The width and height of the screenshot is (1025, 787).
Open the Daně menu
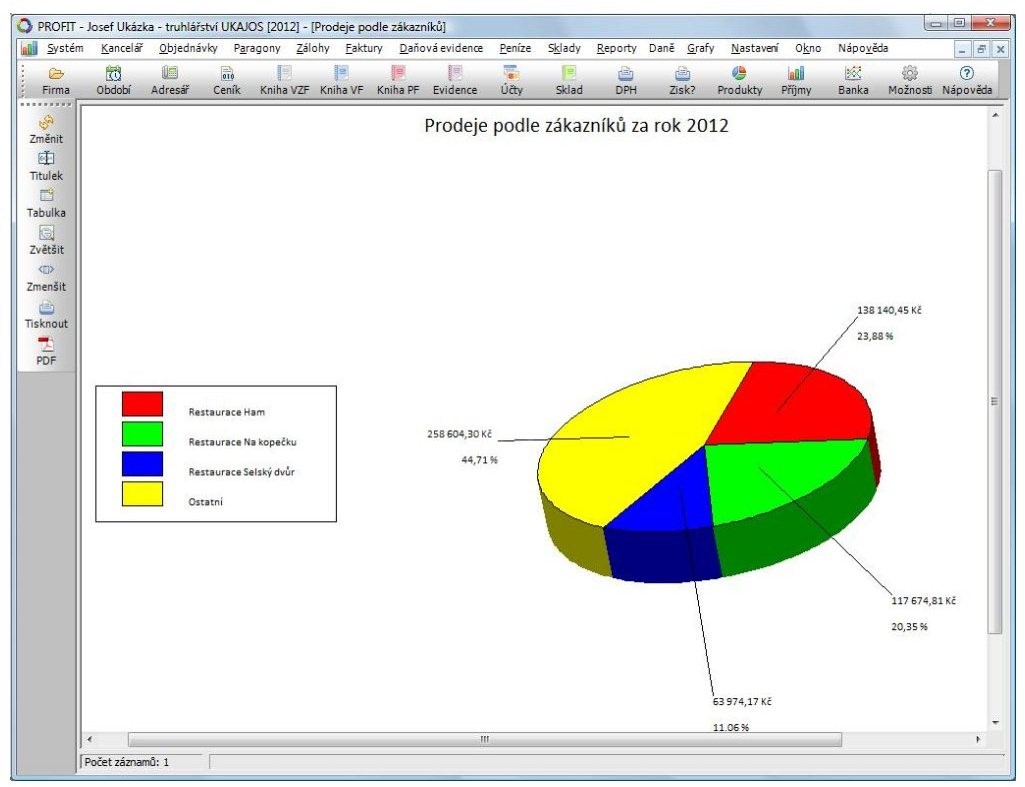(662, 48)
